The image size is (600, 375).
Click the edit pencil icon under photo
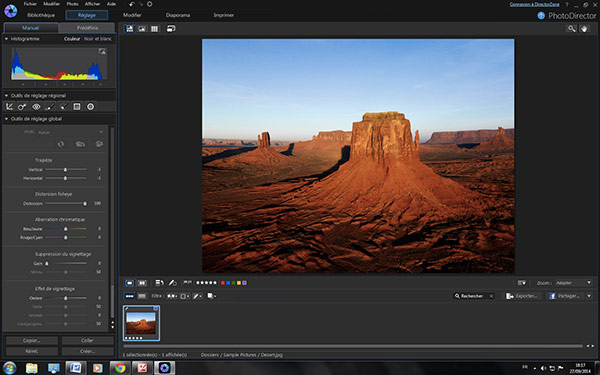point(173,283)
